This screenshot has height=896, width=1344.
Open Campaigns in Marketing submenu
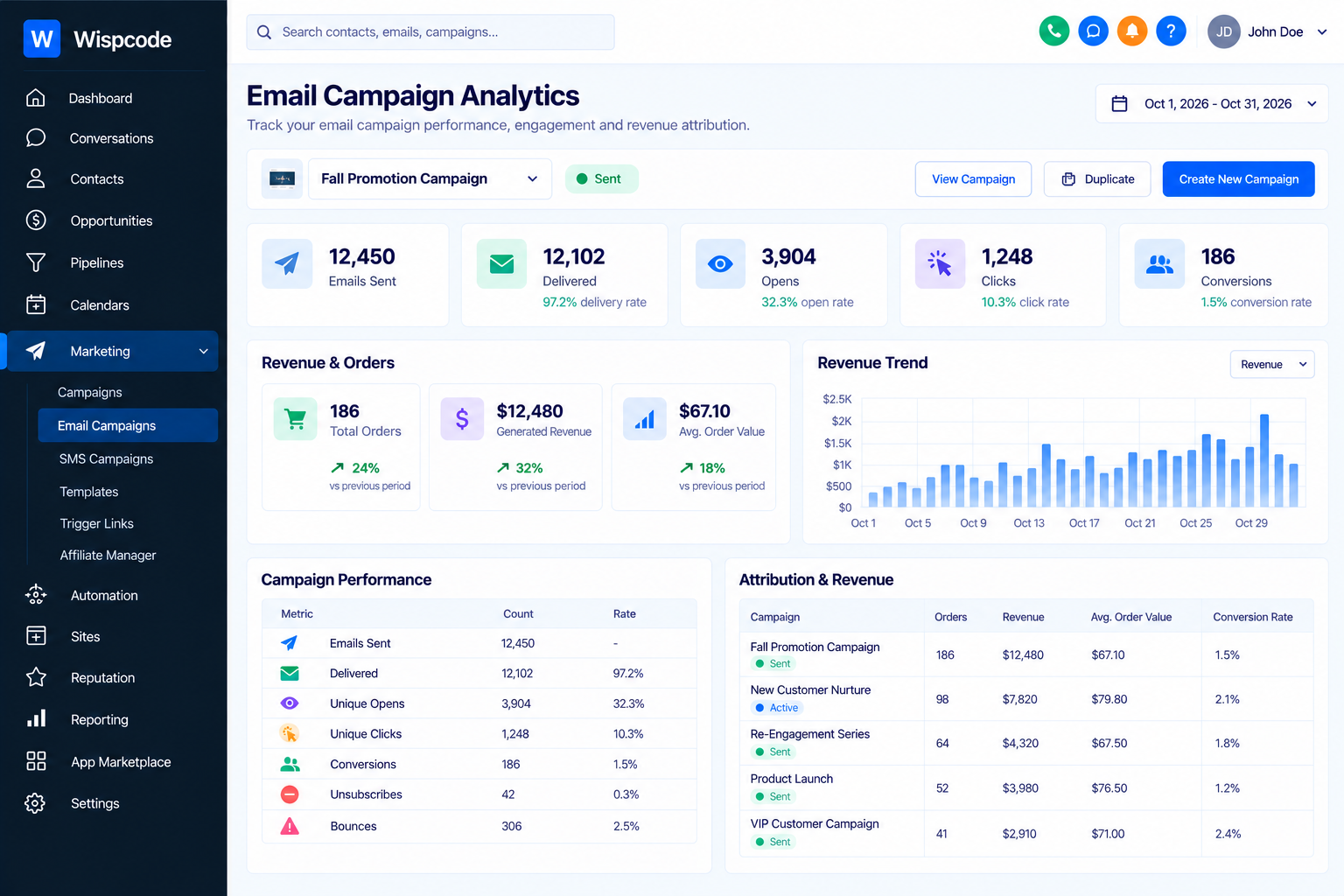[90, 392]
